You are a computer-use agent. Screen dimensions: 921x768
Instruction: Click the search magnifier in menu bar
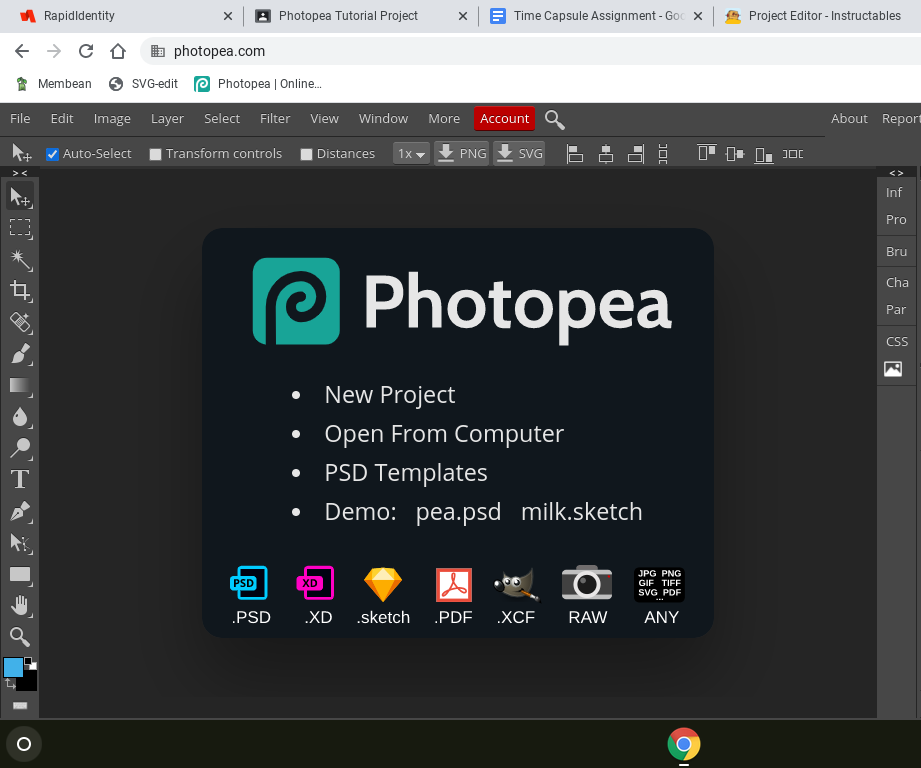pos(554,119)
